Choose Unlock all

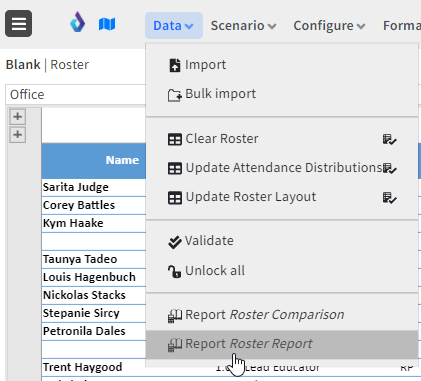pos(282,271)
